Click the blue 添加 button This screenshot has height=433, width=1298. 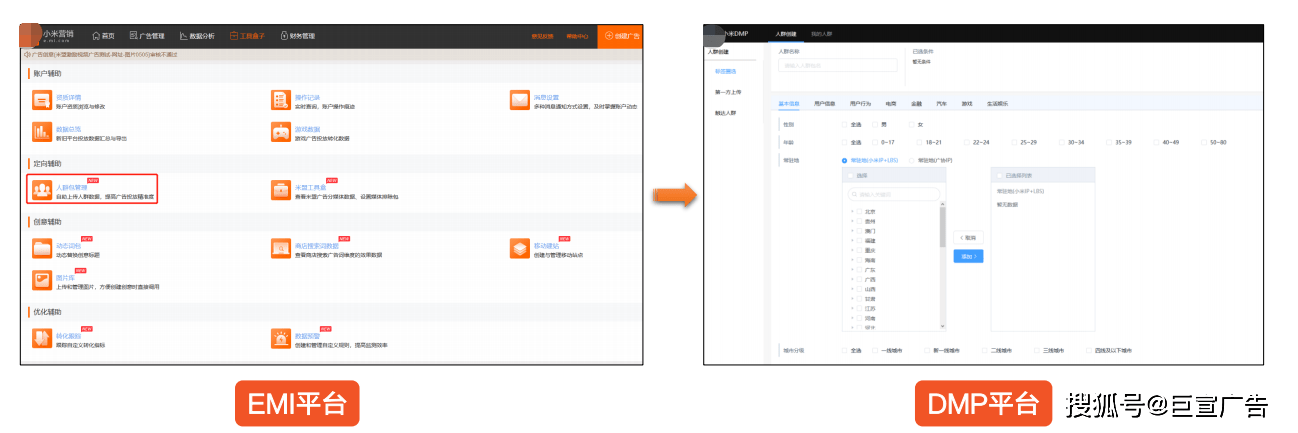pos(968,256)
